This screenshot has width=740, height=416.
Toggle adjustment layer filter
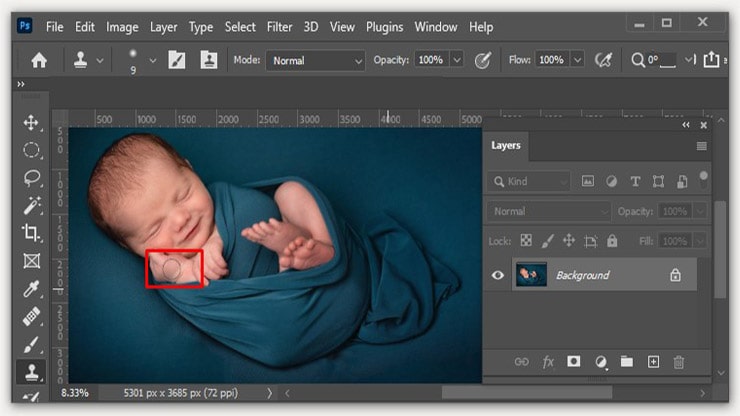coord(611,181)
